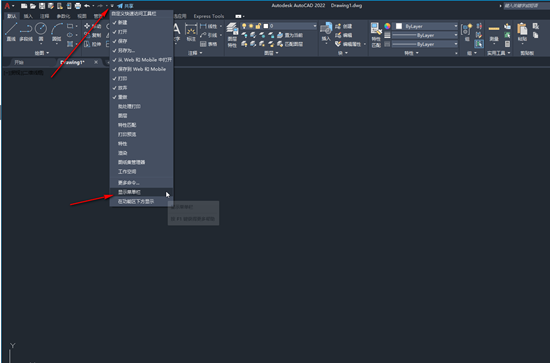Select the Dimension (标注) tool
This screenshot has height=363, width=550.
(191, 32)
